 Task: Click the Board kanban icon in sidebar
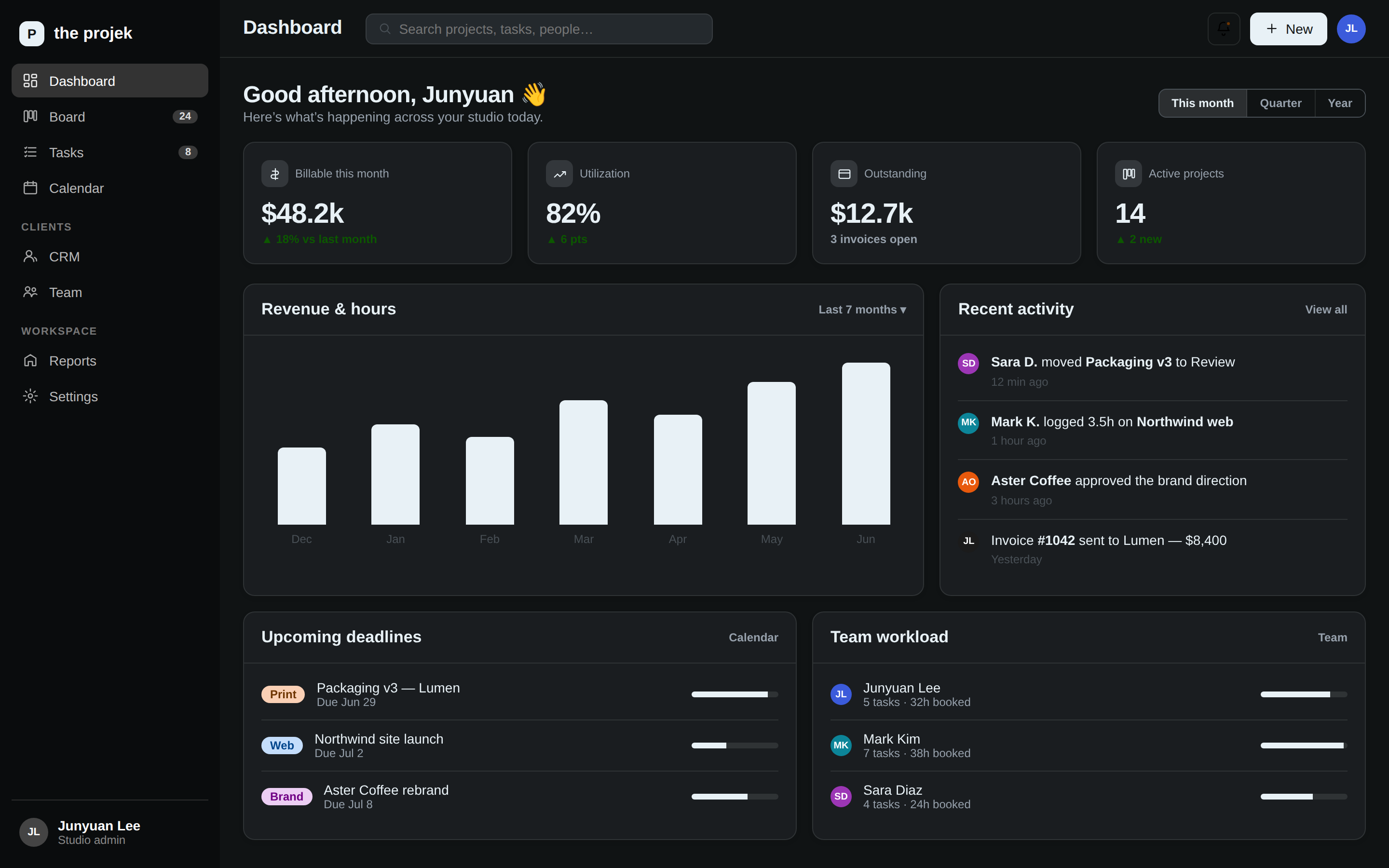pyautogui.click(x=30, y=117)
